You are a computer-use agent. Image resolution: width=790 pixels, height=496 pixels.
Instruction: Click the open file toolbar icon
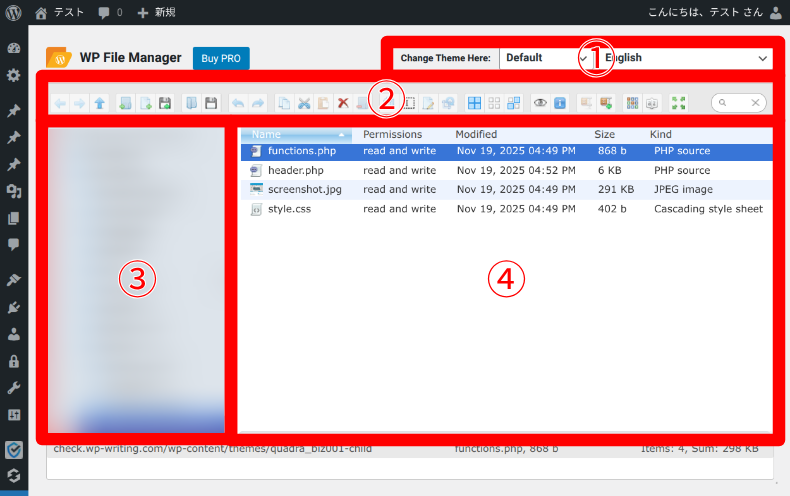[x=191, y=103]
